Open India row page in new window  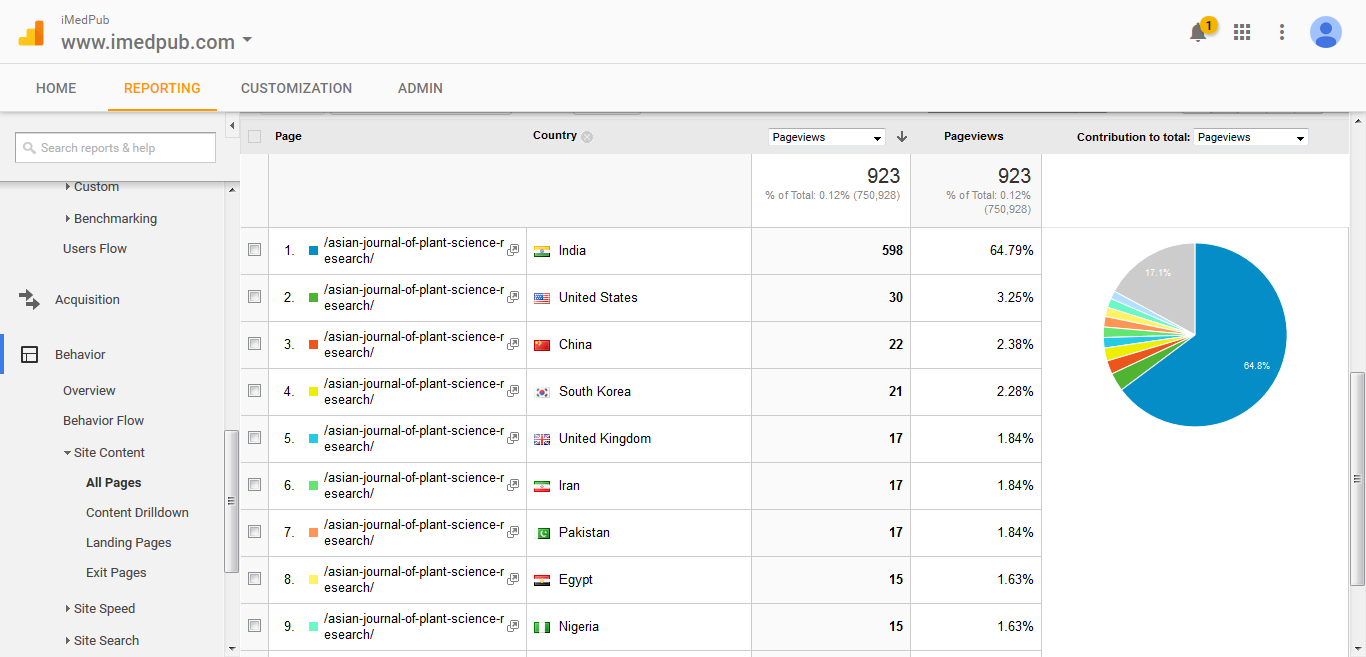coord(513,251)
